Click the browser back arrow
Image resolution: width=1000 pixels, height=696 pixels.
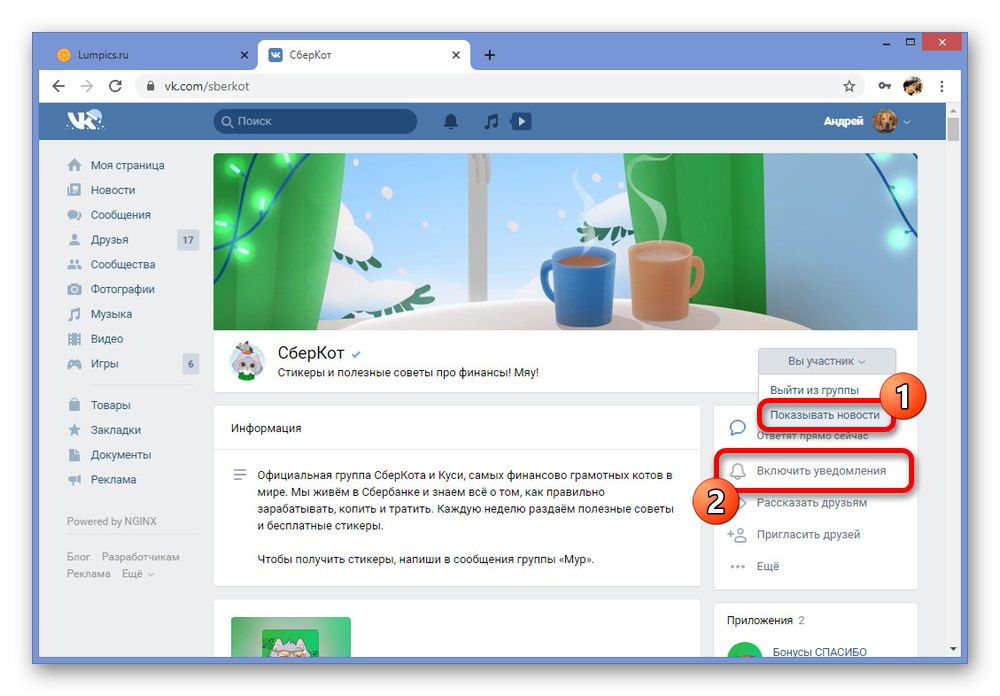pyautogui.click(x=59, y=86)
